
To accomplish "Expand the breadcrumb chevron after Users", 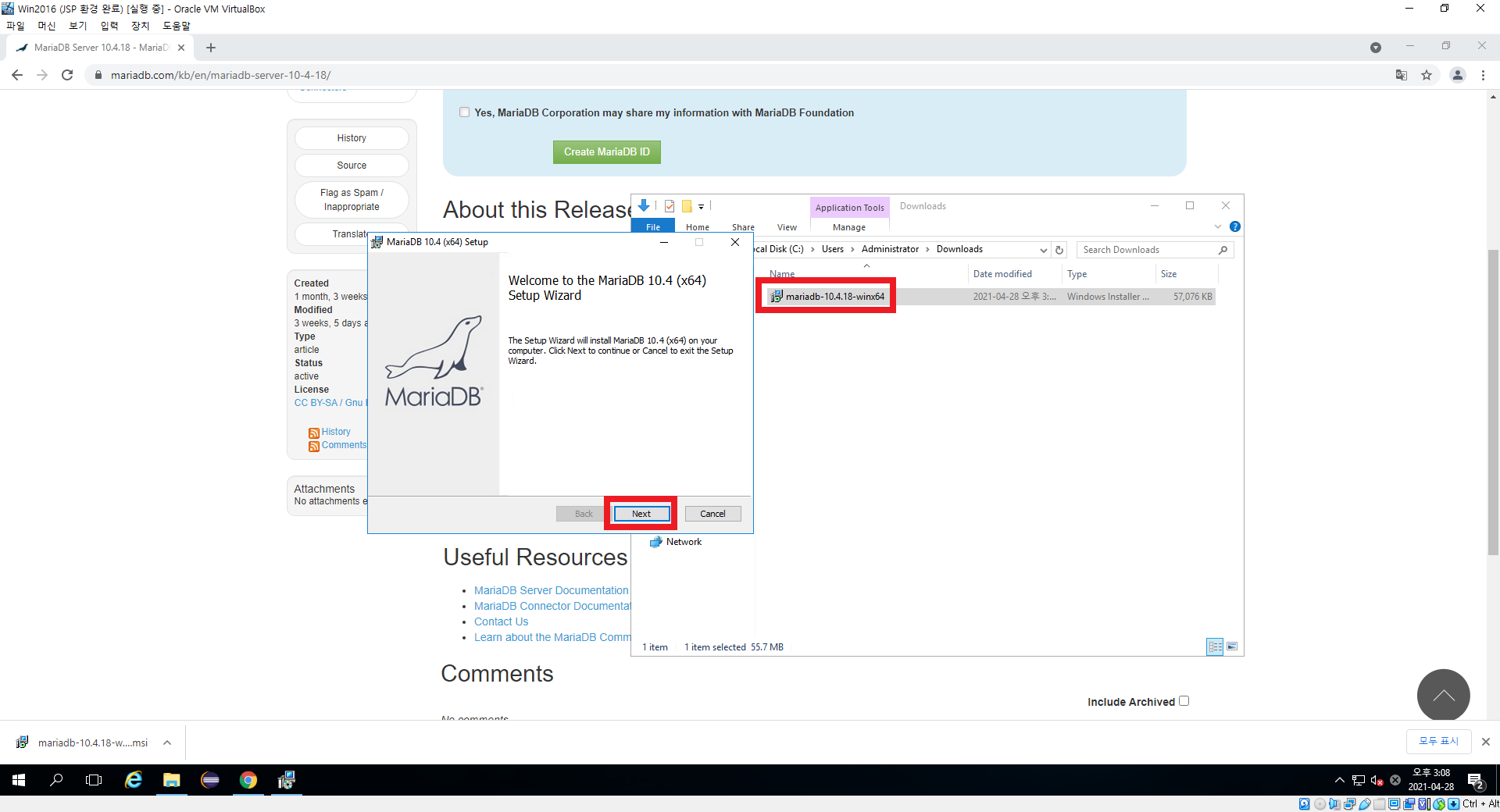I will (852, 249).
